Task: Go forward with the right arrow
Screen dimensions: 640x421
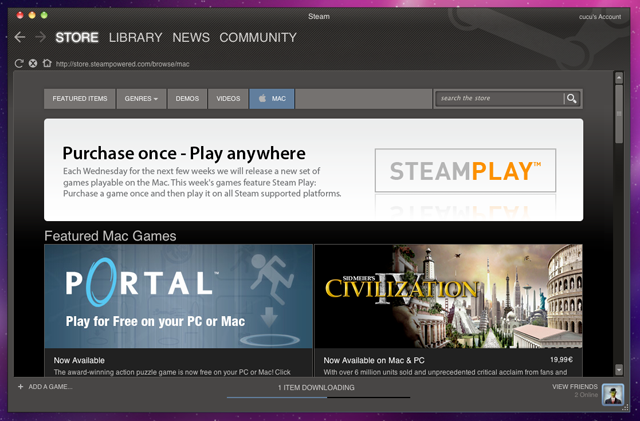Action: 40,38
